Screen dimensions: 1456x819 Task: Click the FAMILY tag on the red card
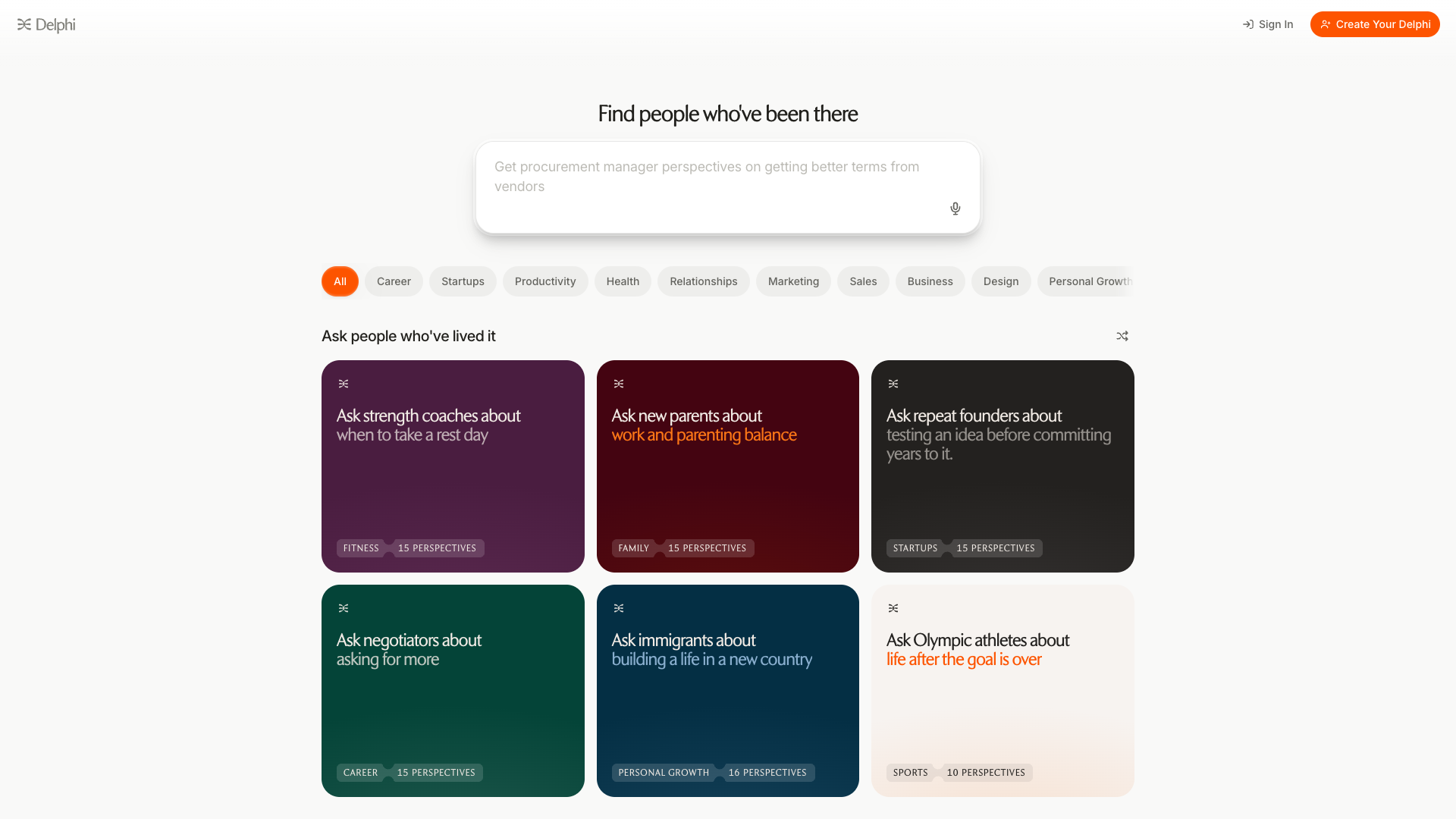click(634, 548)
